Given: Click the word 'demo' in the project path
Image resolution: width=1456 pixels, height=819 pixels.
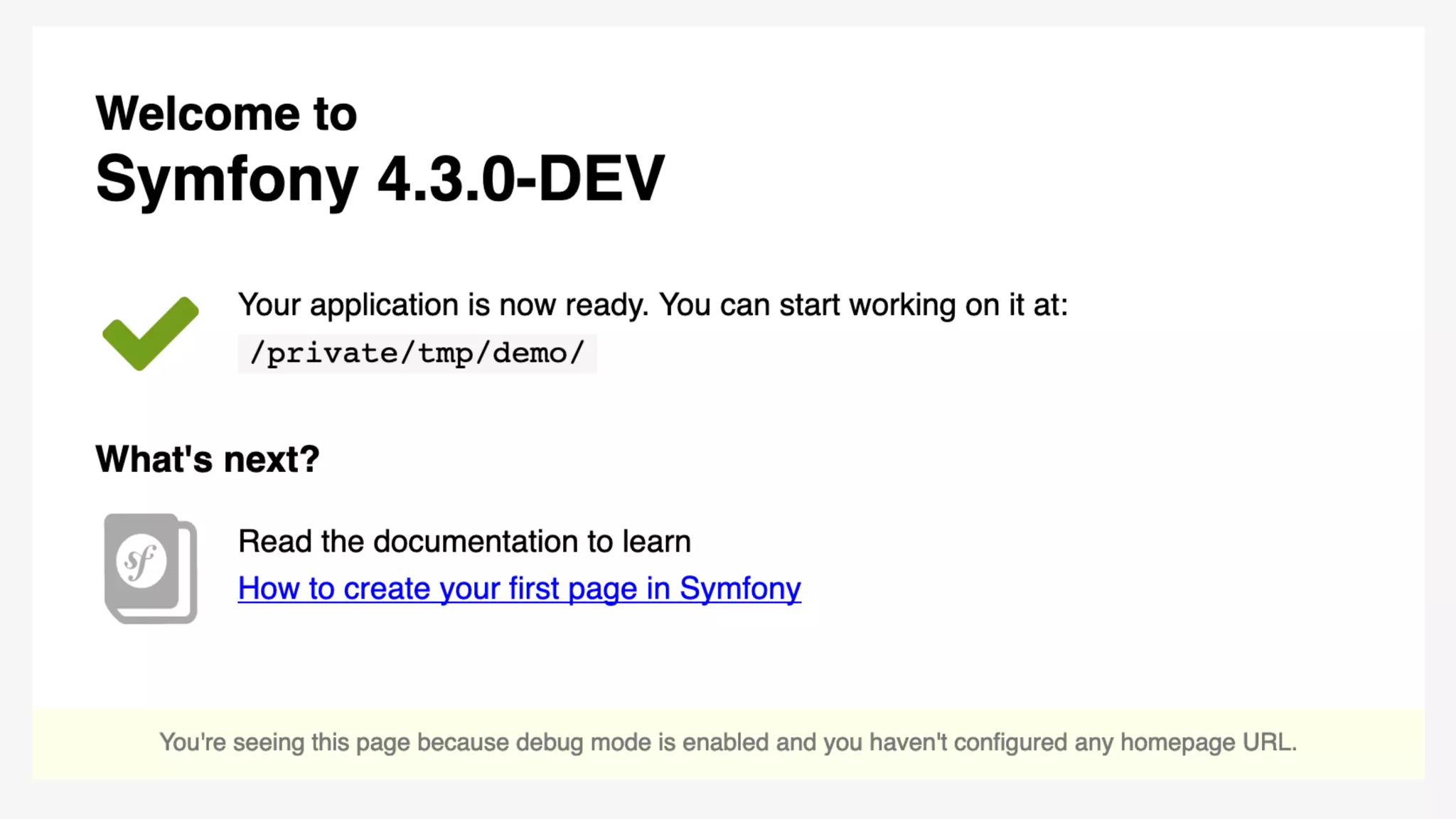Looking at the screenshot, I should point(530,353).
